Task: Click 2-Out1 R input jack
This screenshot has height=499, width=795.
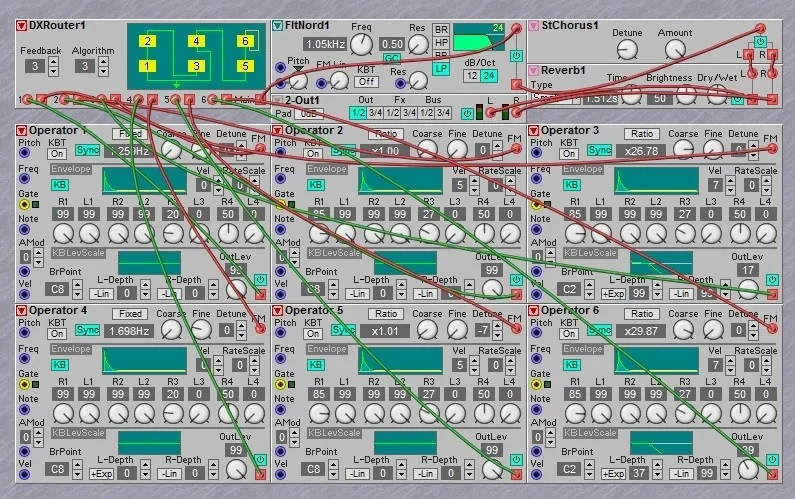Action: pyautogui.click(x=516, y=113)
